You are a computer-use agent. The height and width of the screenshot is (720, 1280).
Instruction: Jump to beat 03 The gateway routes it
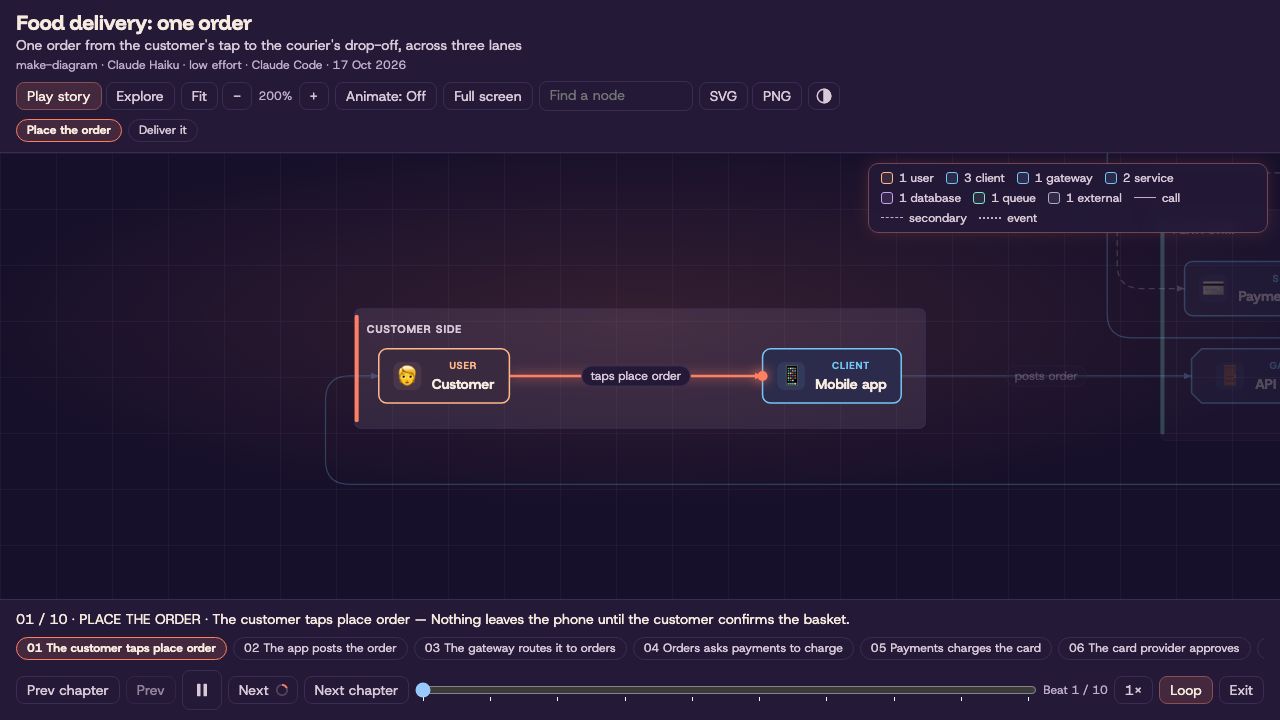520,648
